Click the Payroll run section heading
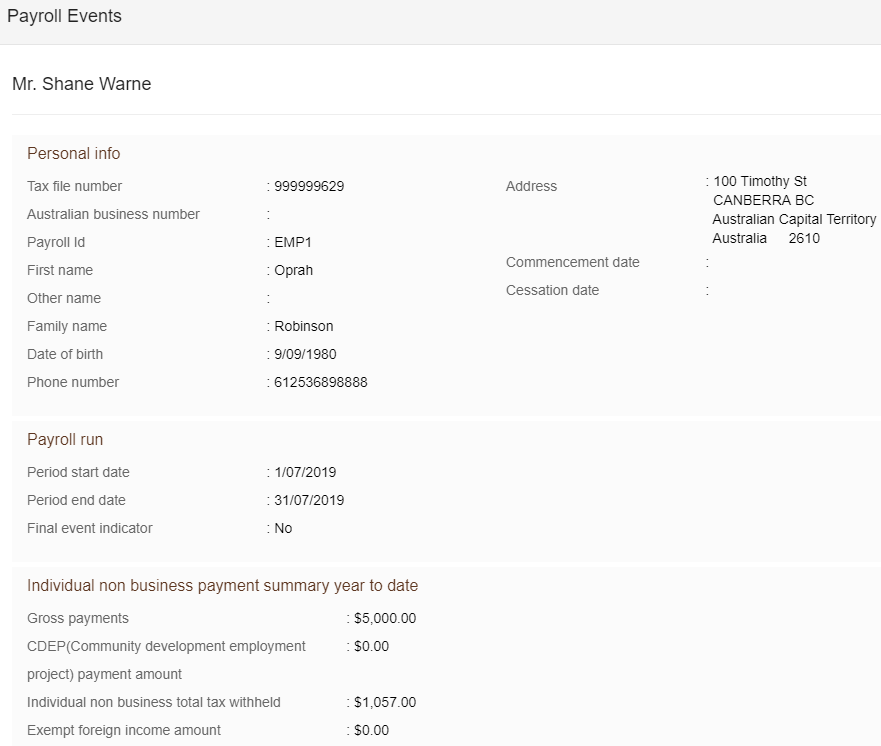The width and height of the screenshot is (881, 746). (x=65, y=439)
